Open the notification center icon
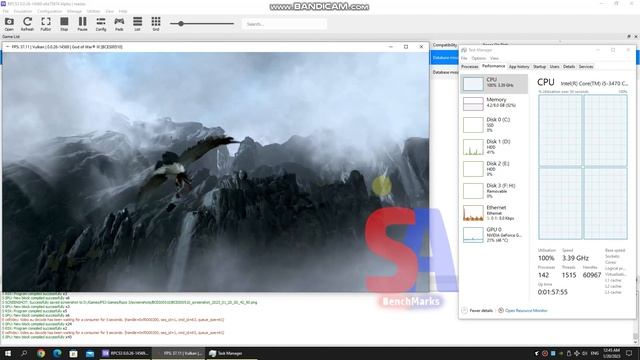 point(629,353)
